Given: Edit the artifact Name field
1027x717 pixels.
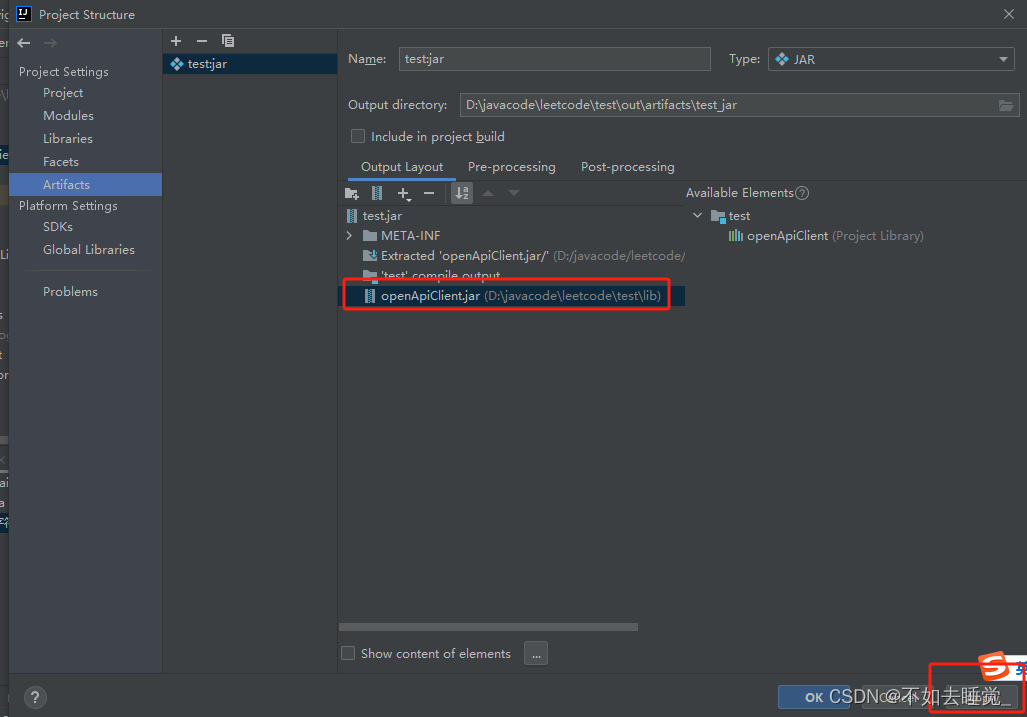Looking at the screenshot, I should coord(554,59).
